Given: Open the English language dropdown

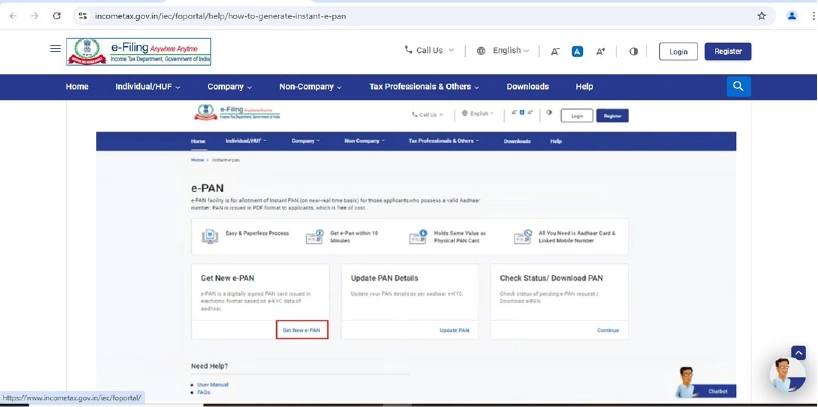Looking at the screenshot, I should (x=503, y=51).
